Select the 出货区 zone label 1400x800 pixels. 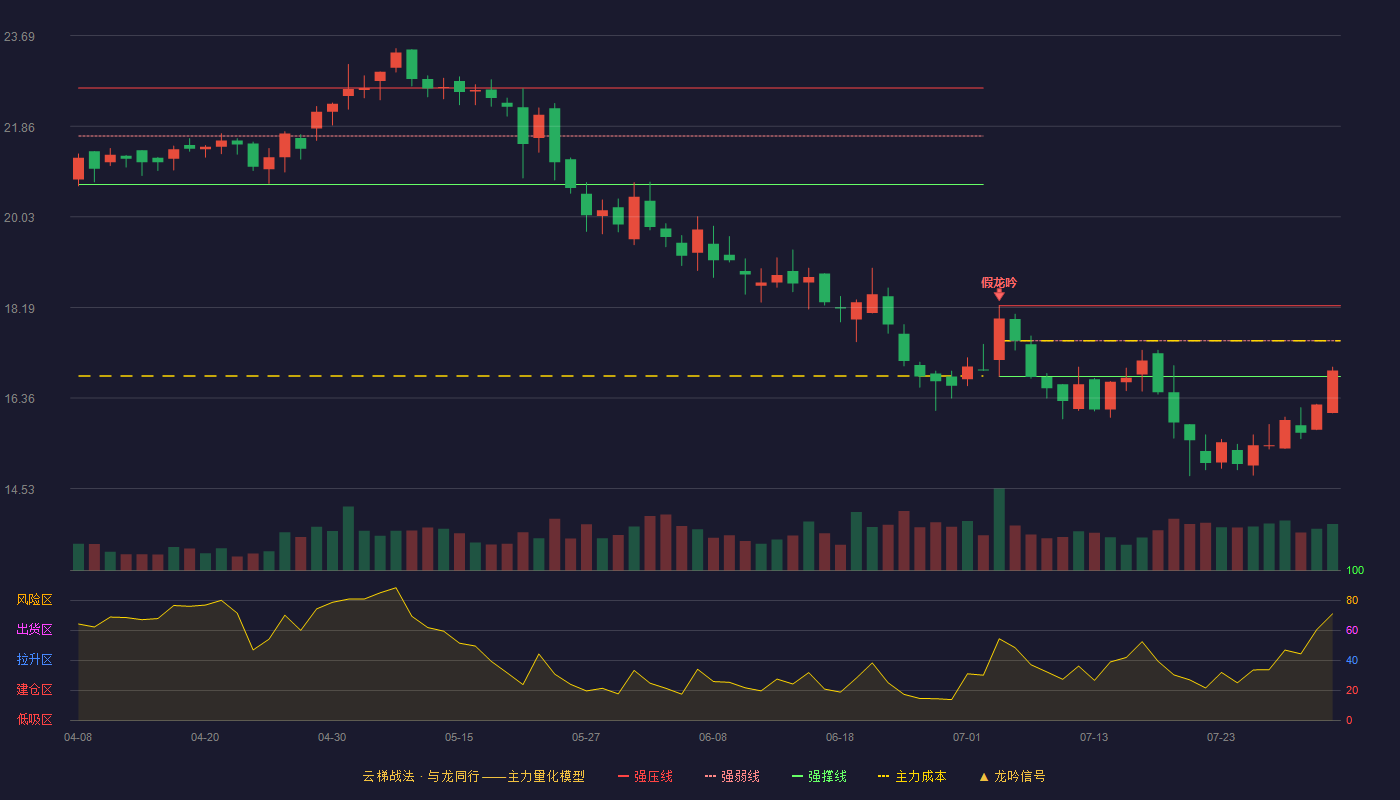click(34, 630)
